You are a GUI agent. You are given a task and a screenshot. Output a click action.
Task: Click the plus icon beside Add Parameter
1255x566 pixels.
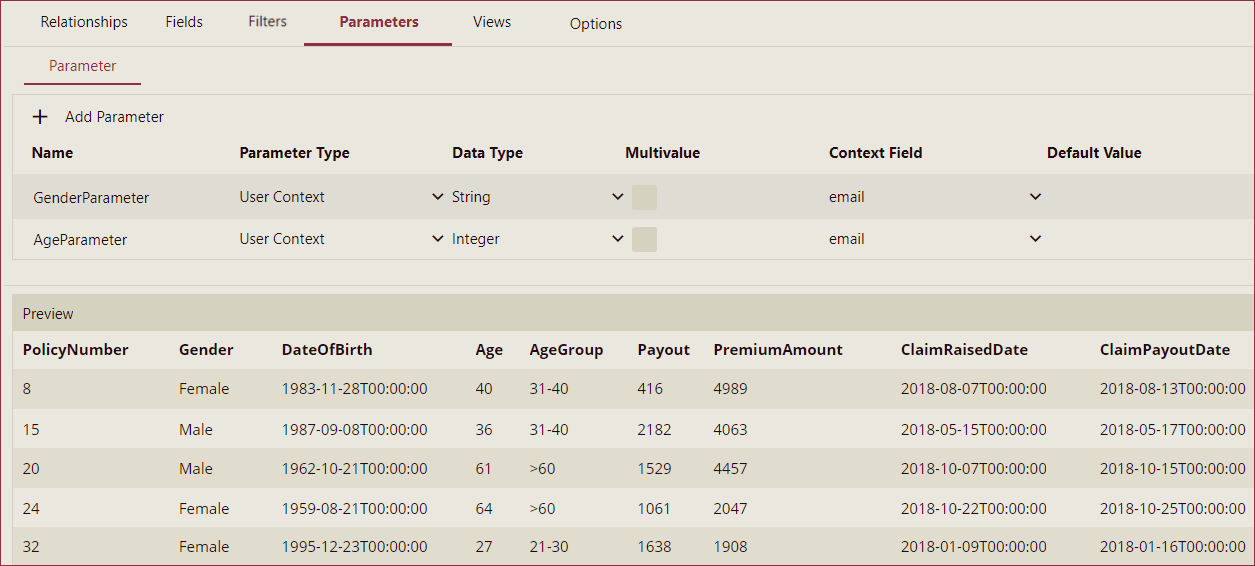pos(40,117)
